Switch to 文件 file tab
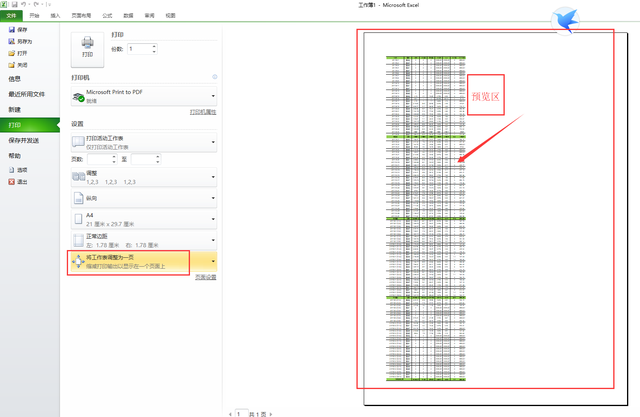The height and width of the screenshot is (417, 640). tap(11, 16)
